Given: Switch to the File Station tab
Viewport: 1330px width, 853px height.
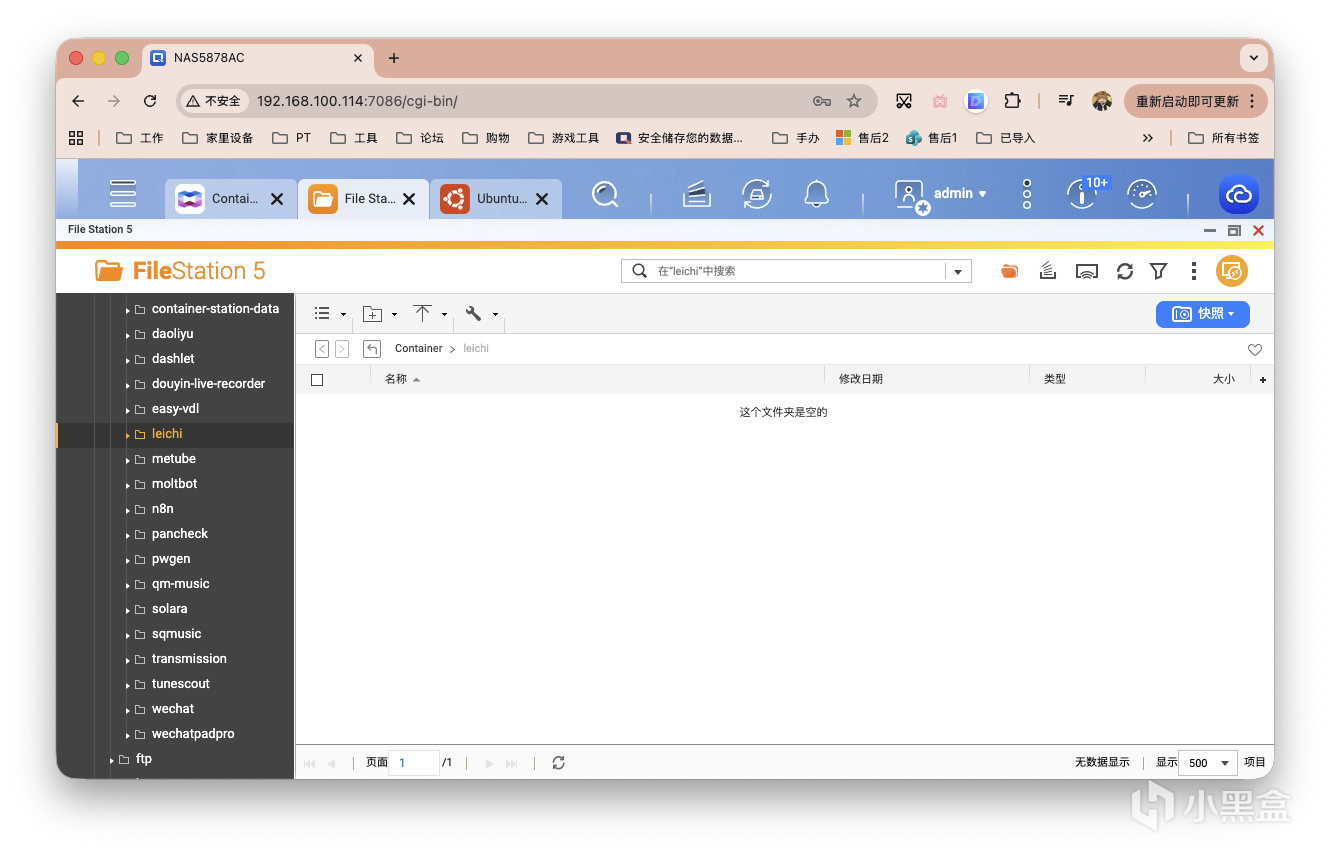Looking at the screenshot, I should [364, 199].
